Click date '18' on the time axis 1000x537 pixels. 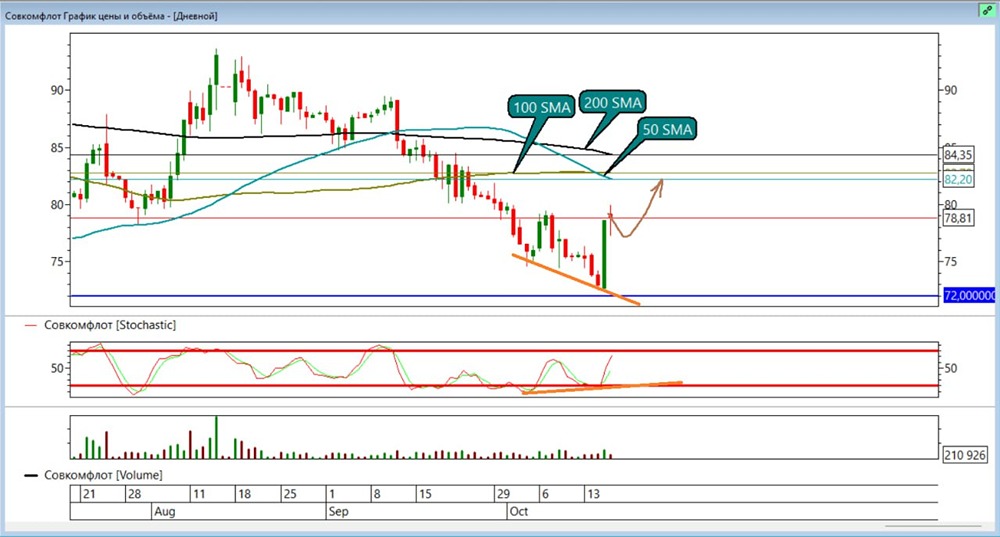pos(244,494)
